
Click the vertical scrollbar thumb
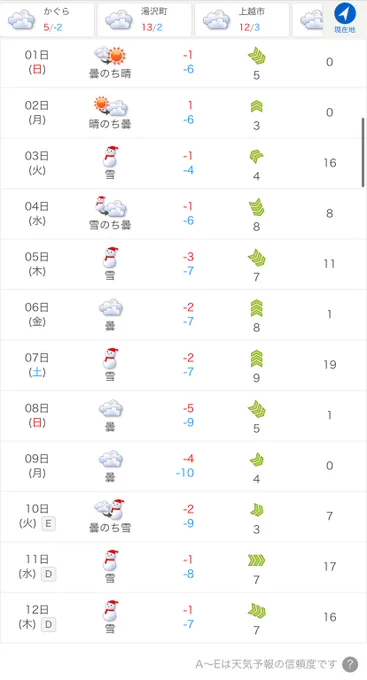coord(363,152)
